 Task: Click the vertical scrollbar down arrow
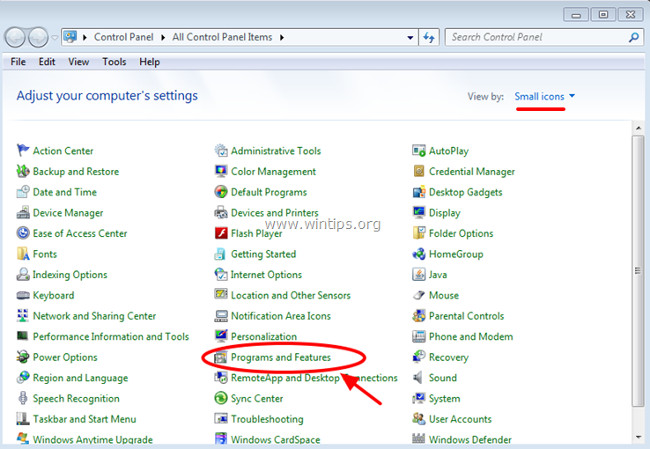[639, 440]
